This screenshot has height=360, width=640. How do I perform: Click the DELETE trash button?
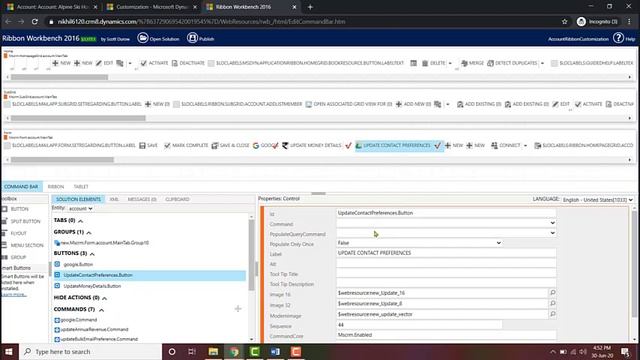point(433,63)
